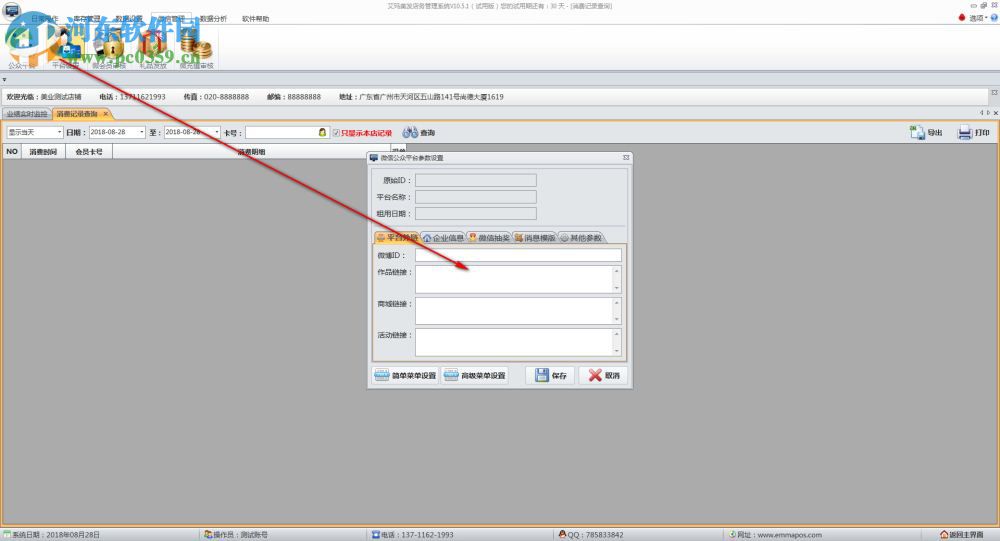
Task: Click the 操作员 status bar entry
Action: point(236,535)
